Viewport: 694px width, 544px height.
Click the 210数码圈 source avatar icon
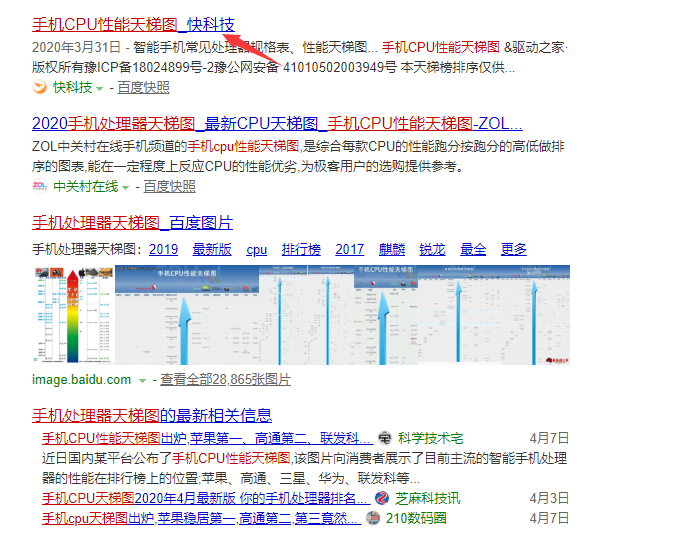click(373, 518)
